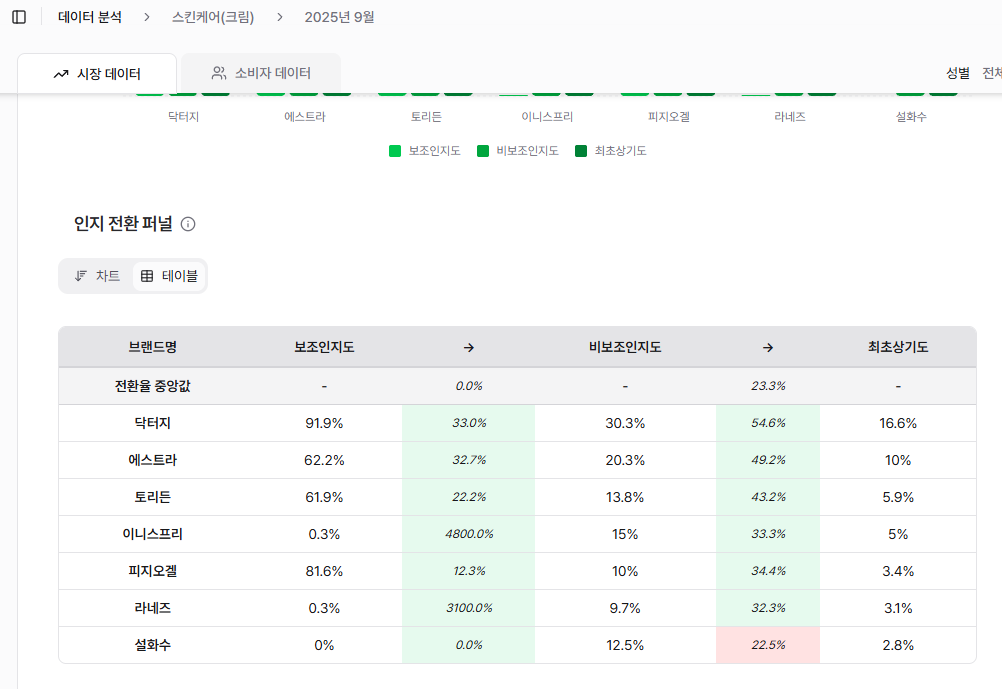Image resolution: width=1002 pixels, height=689 pixels.
Task: Click the sort icon on 차트 toggle
Action: click(x=81, y=276)
